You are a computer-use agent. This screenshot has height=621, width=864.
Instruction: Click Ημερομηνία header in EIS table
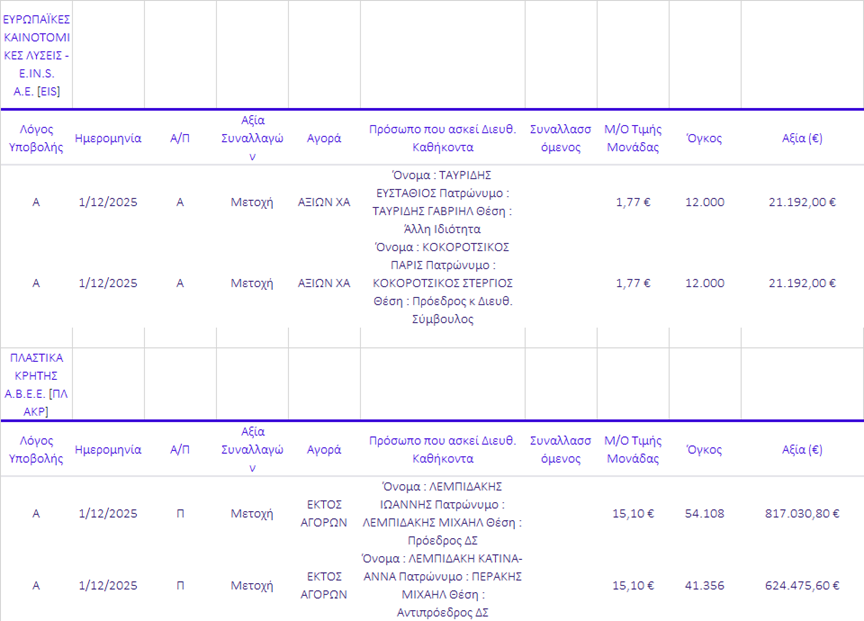tap(108, 138)
